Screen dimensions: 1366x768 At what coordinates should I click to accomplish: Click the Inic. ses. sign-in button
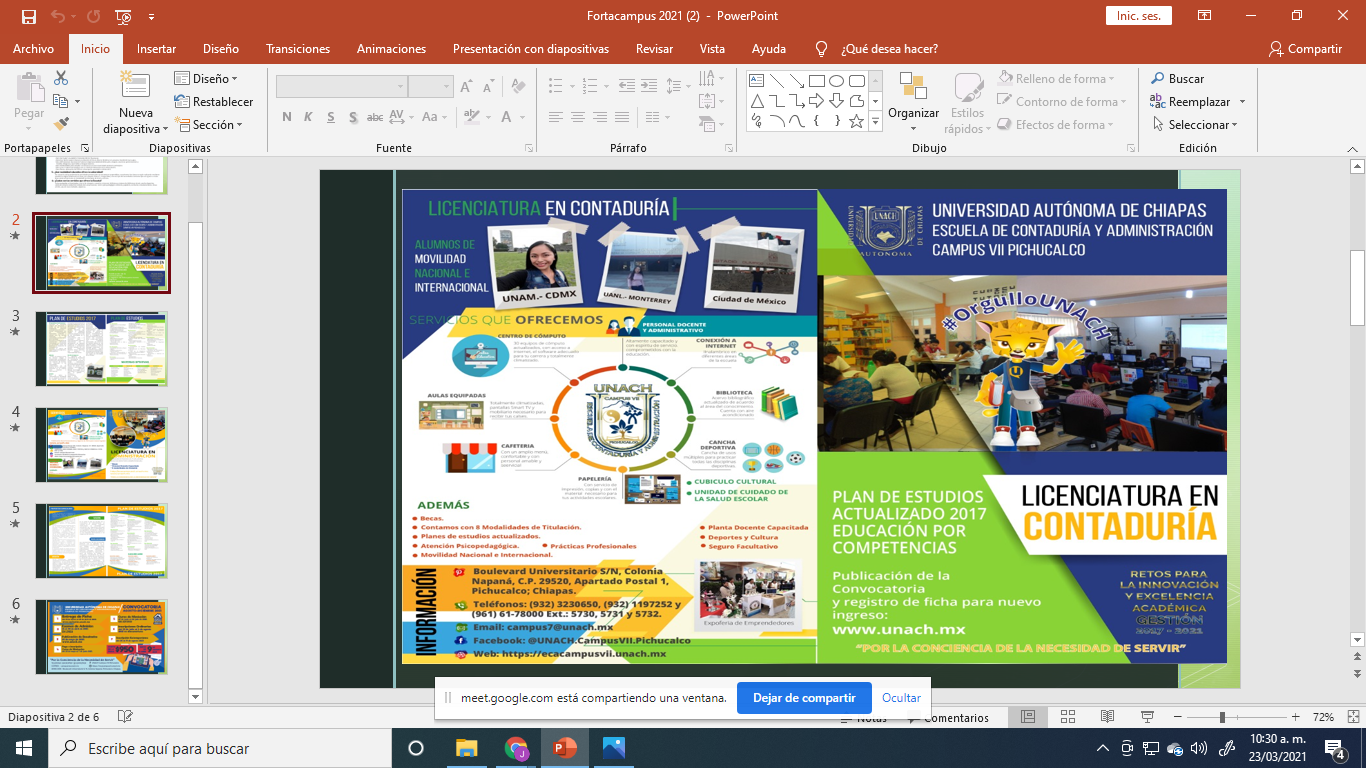(x=1138, y=16)
